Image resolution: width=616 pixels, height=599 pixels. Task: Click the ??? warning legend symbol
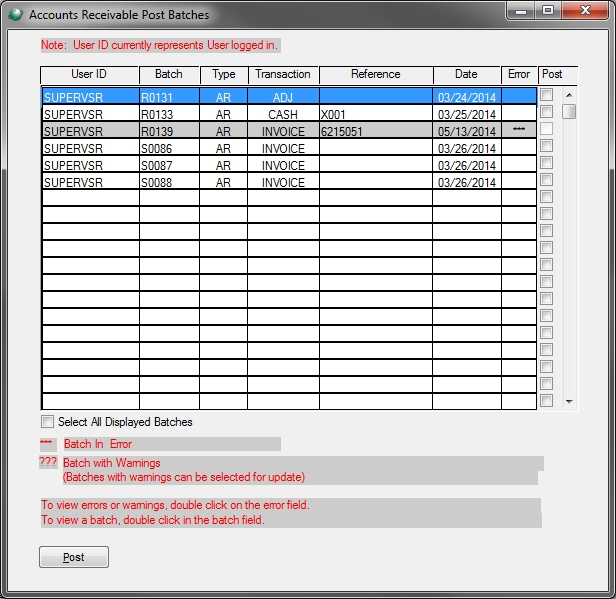point(48,462)
